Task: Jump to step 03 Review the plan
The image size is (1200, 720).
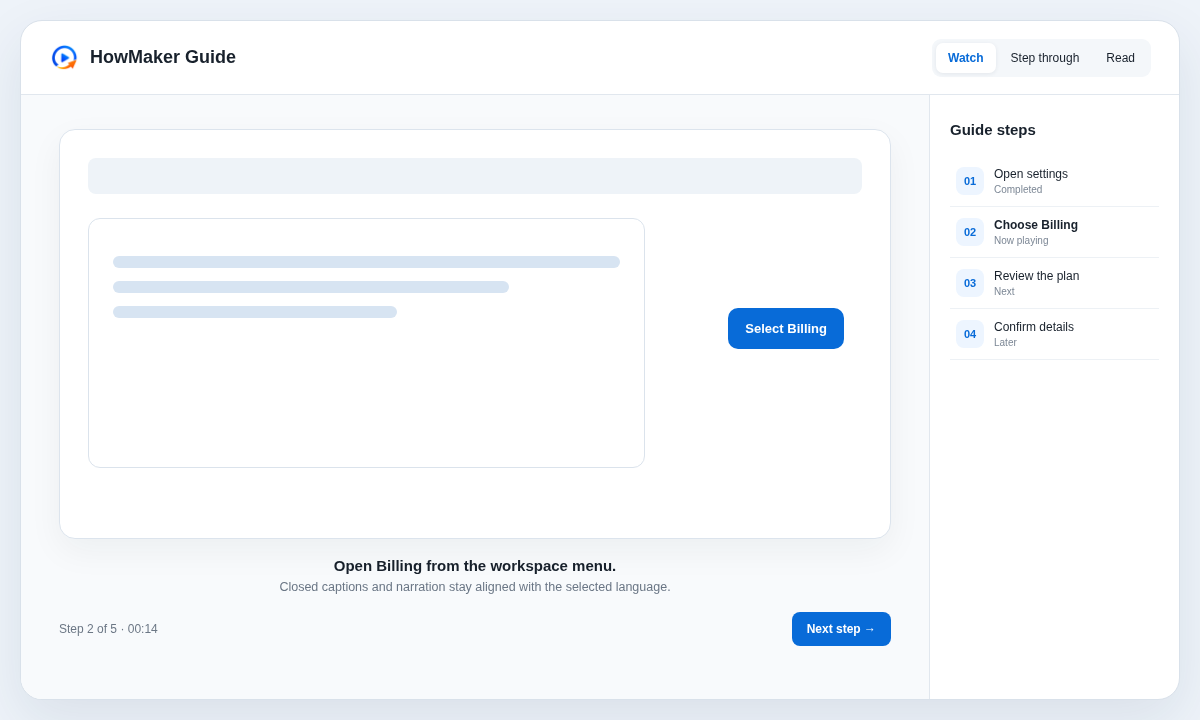Action: [x=1055, y=283]
